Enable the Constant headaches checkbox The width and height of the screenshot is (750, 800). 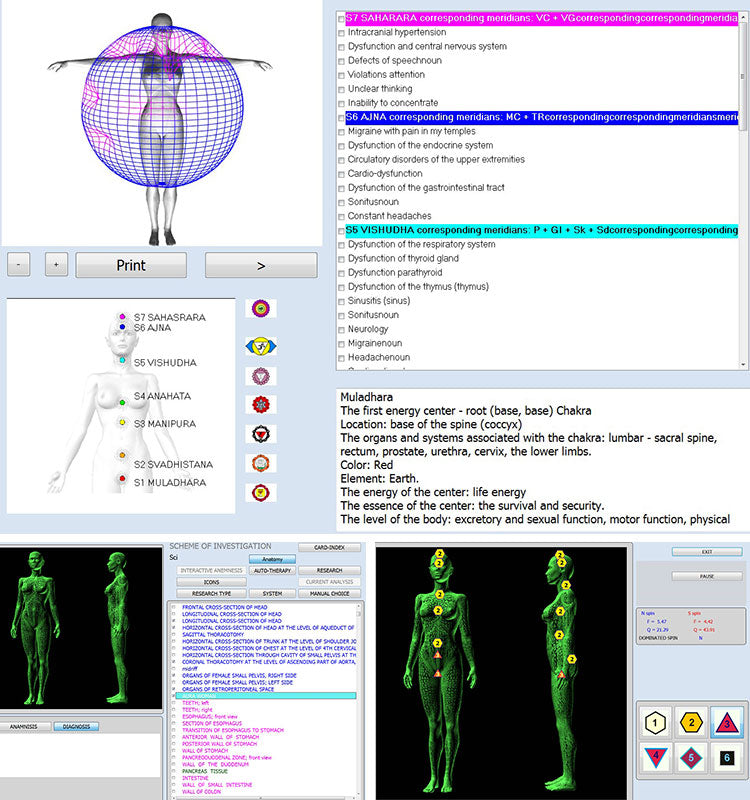coord(342,216)
